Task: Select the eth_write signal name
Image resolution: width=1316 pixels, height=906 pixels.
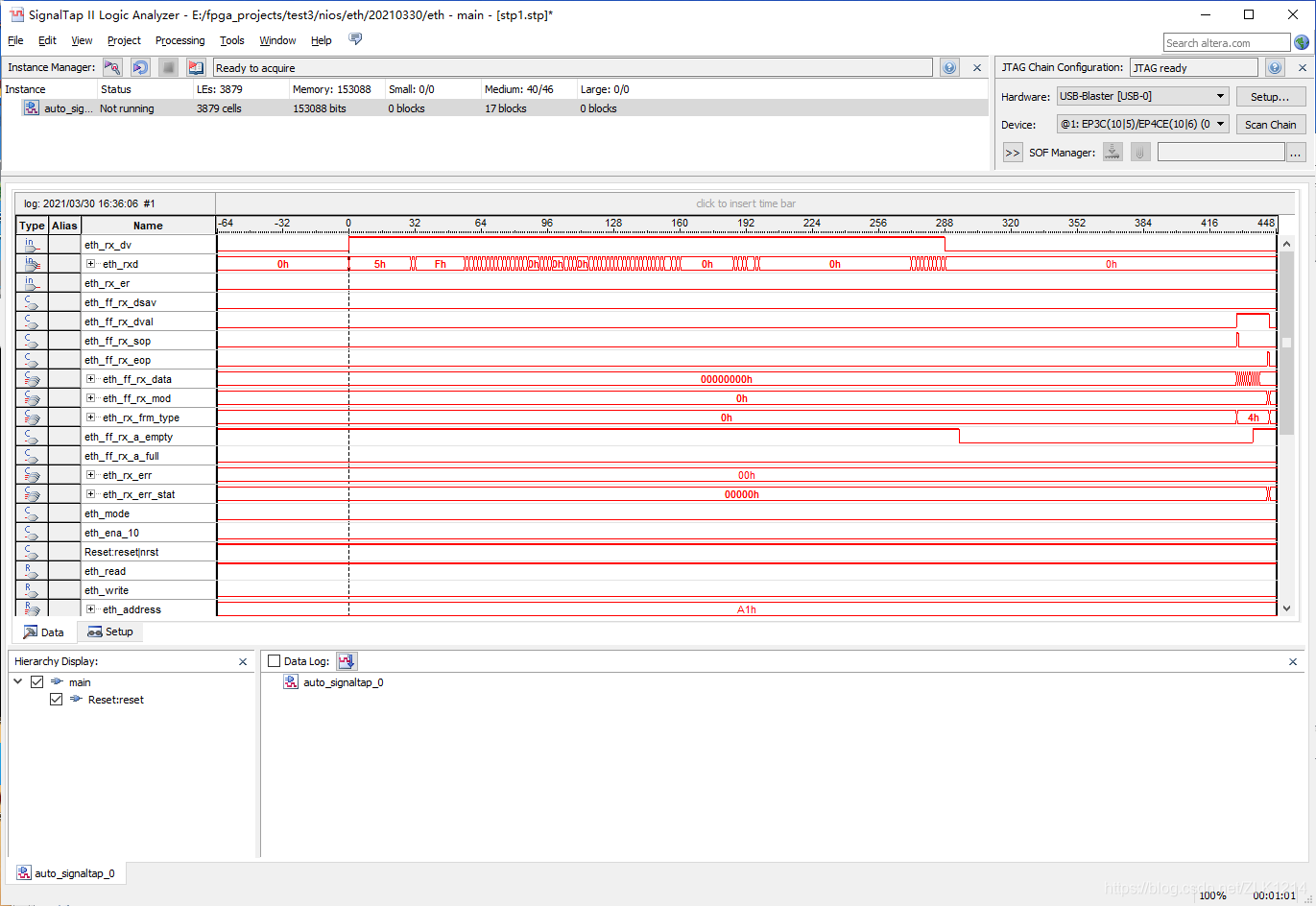Action: 107,590
